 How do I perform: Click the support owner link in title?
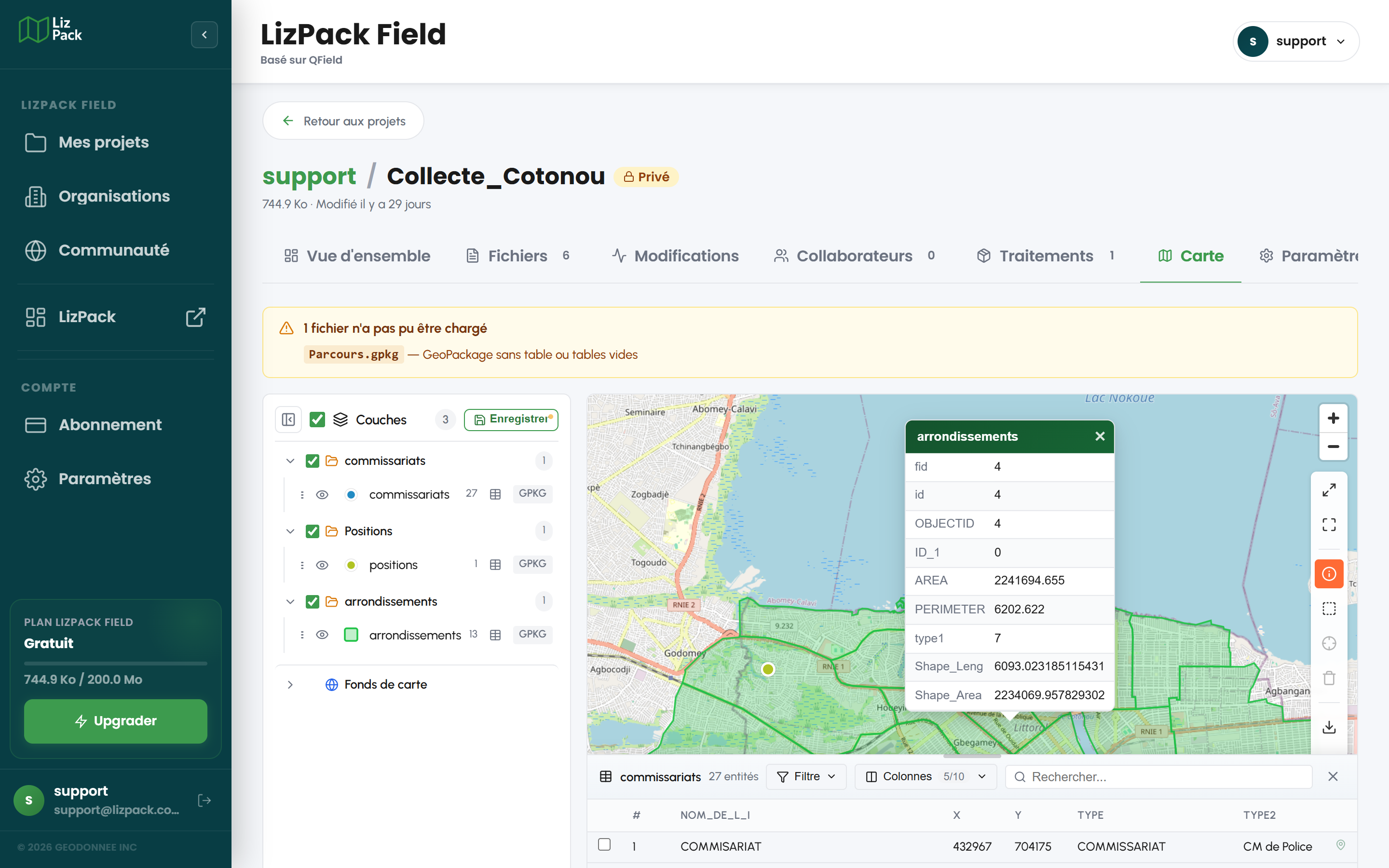click(309, 177)
